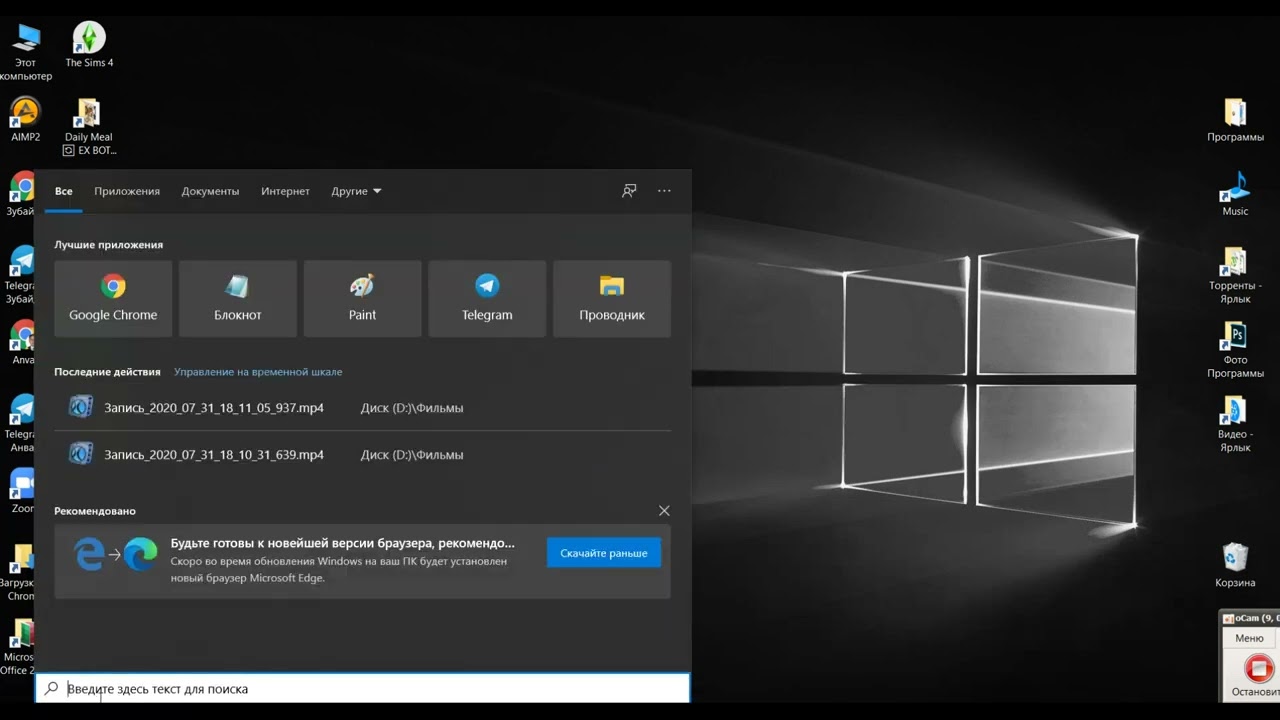Image resolution: width=1280 pixels, height=720 pixels.
Task: Dismiss the Рекомендовано section
Action: pos(664,510)
